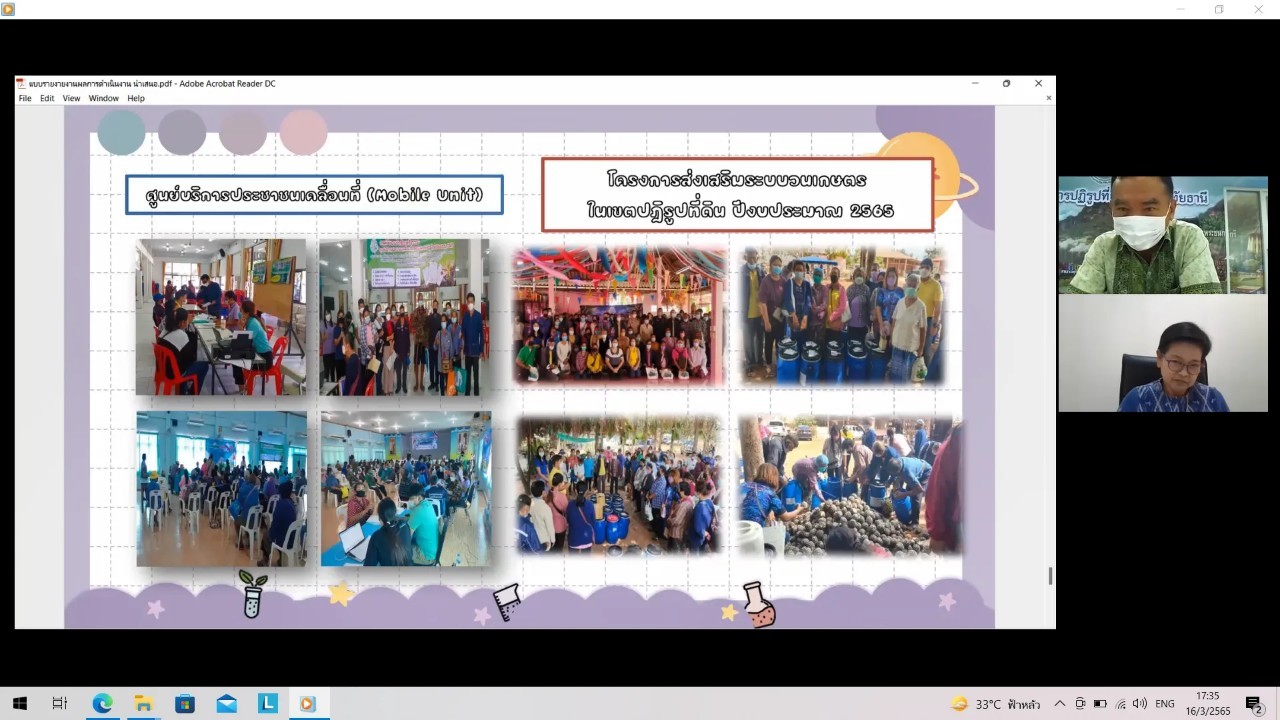This screenshot has width=1280, height=720.
Task: Restore down the Acrobat Reader window
Action: [1006, 84]
